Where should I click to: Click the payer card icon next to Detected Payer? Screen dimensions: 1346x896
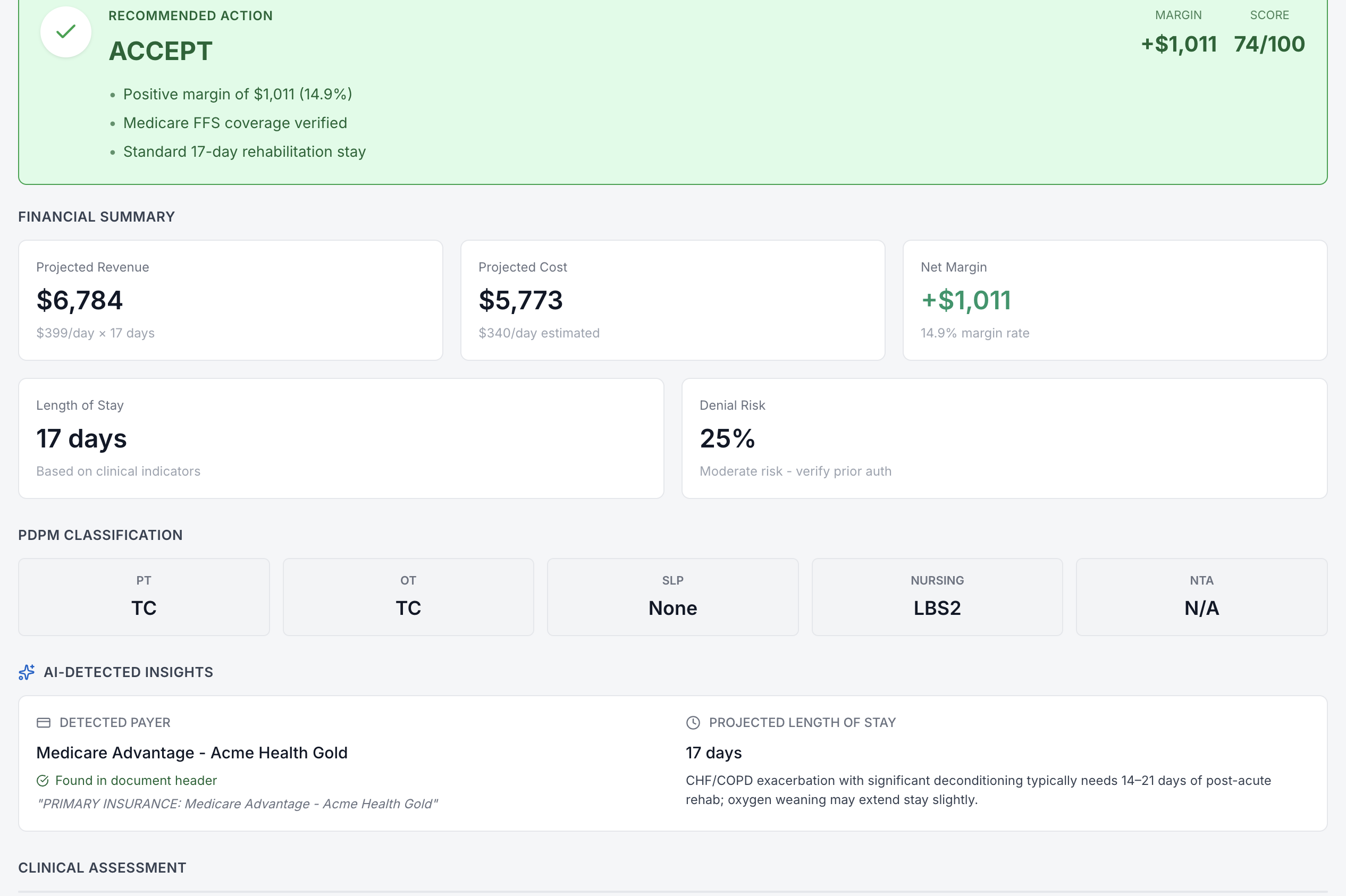(x=43, y=722)
